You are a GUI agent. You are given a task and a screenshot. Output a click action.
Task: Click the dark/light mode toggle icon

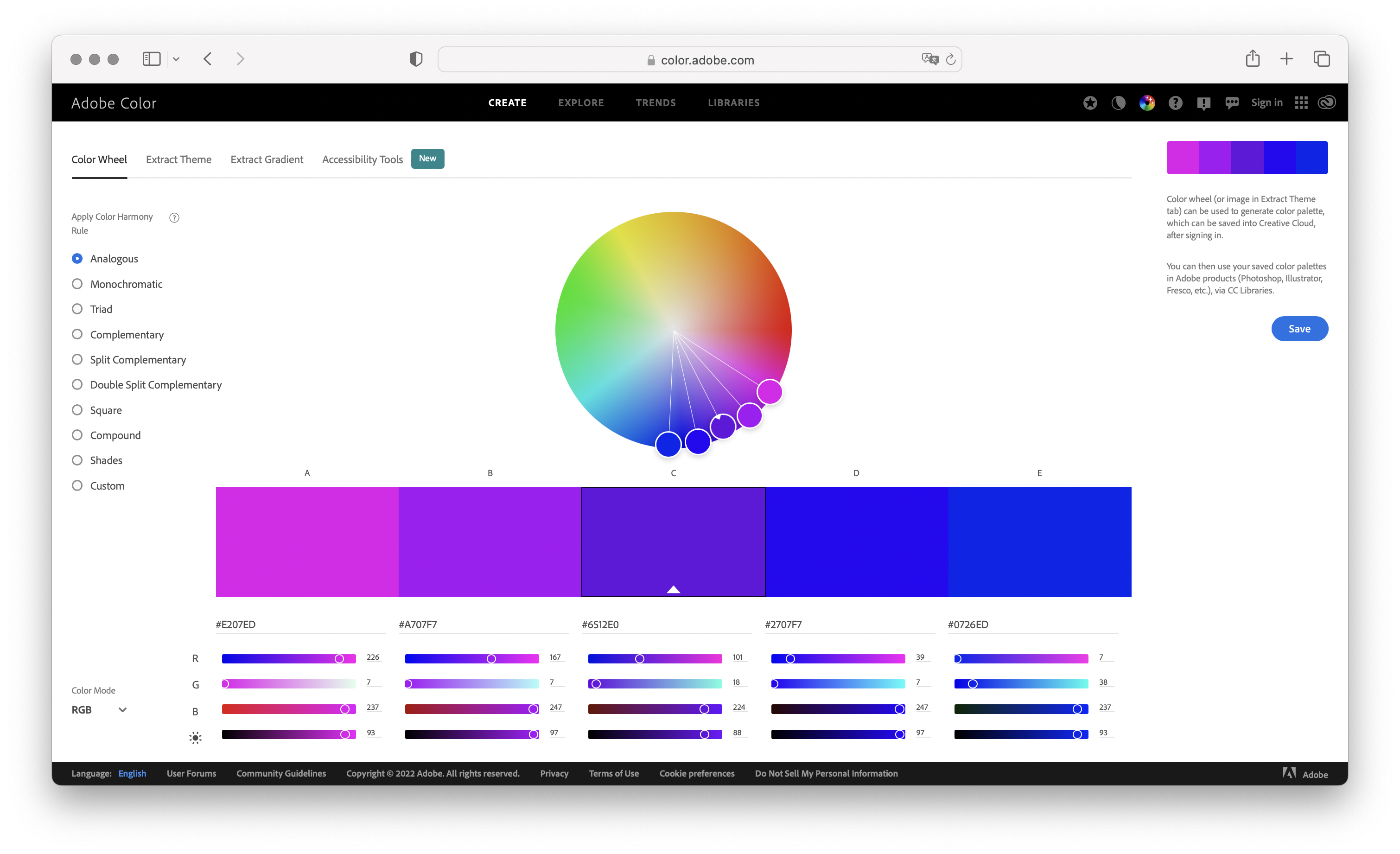click(x=1118, y=102)
